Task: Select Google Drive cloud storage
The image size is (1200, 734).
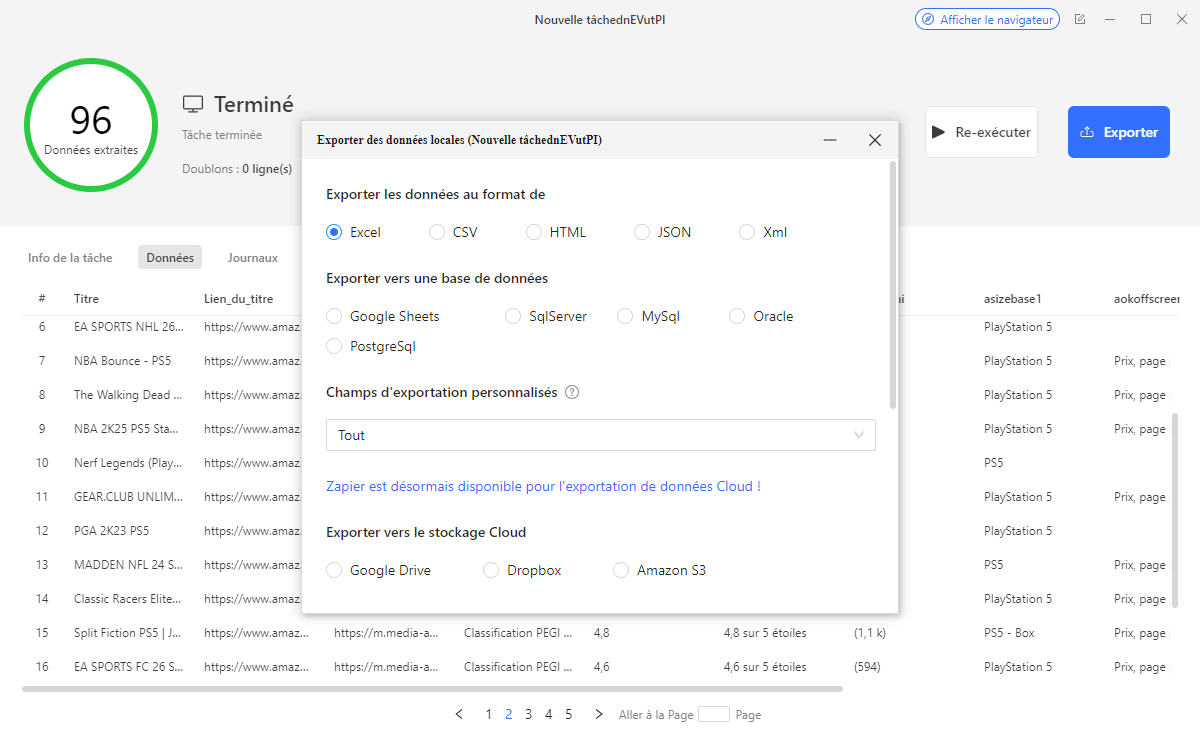Action: coord(333,569)
